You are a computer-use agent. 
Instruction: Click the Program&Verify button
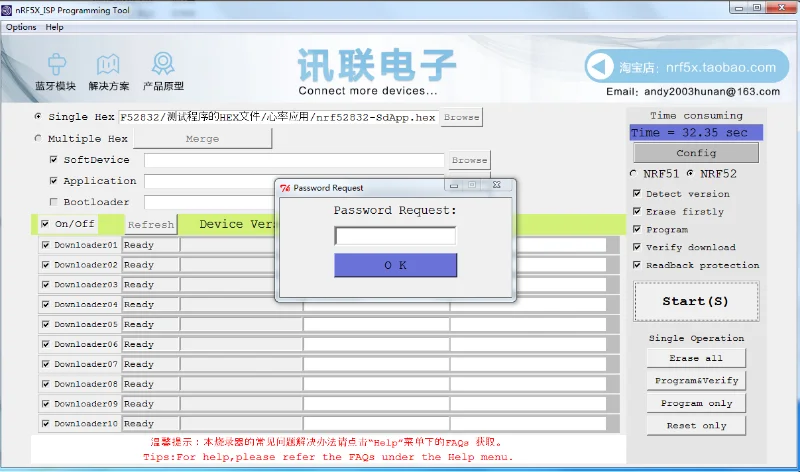coord(696,381)
